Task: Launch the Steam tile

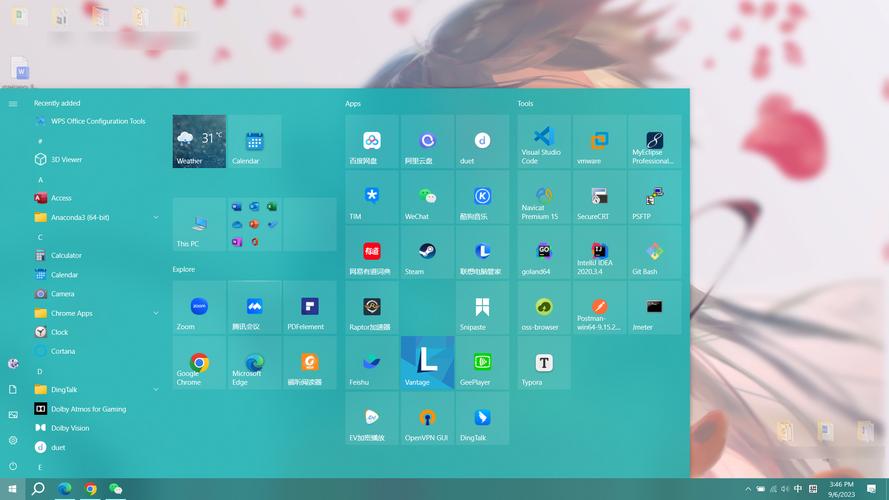Action: coord(427,252)
